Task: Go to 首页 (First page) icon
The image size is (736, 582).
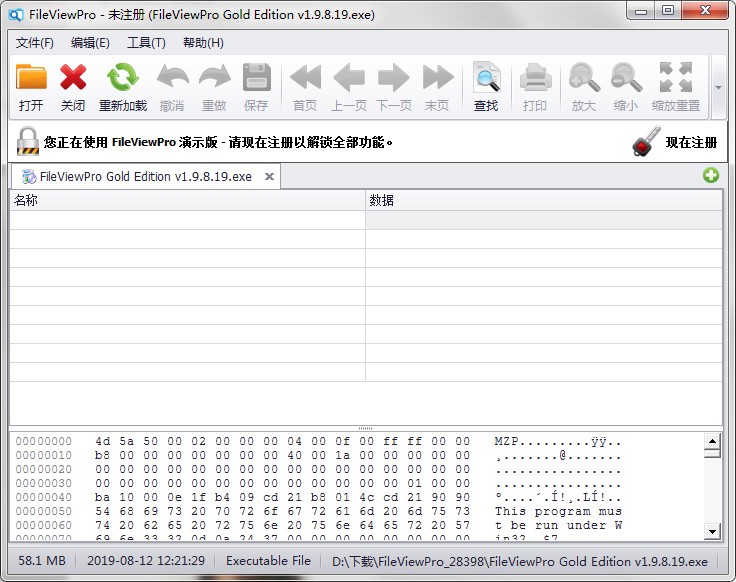Action: 305,77
